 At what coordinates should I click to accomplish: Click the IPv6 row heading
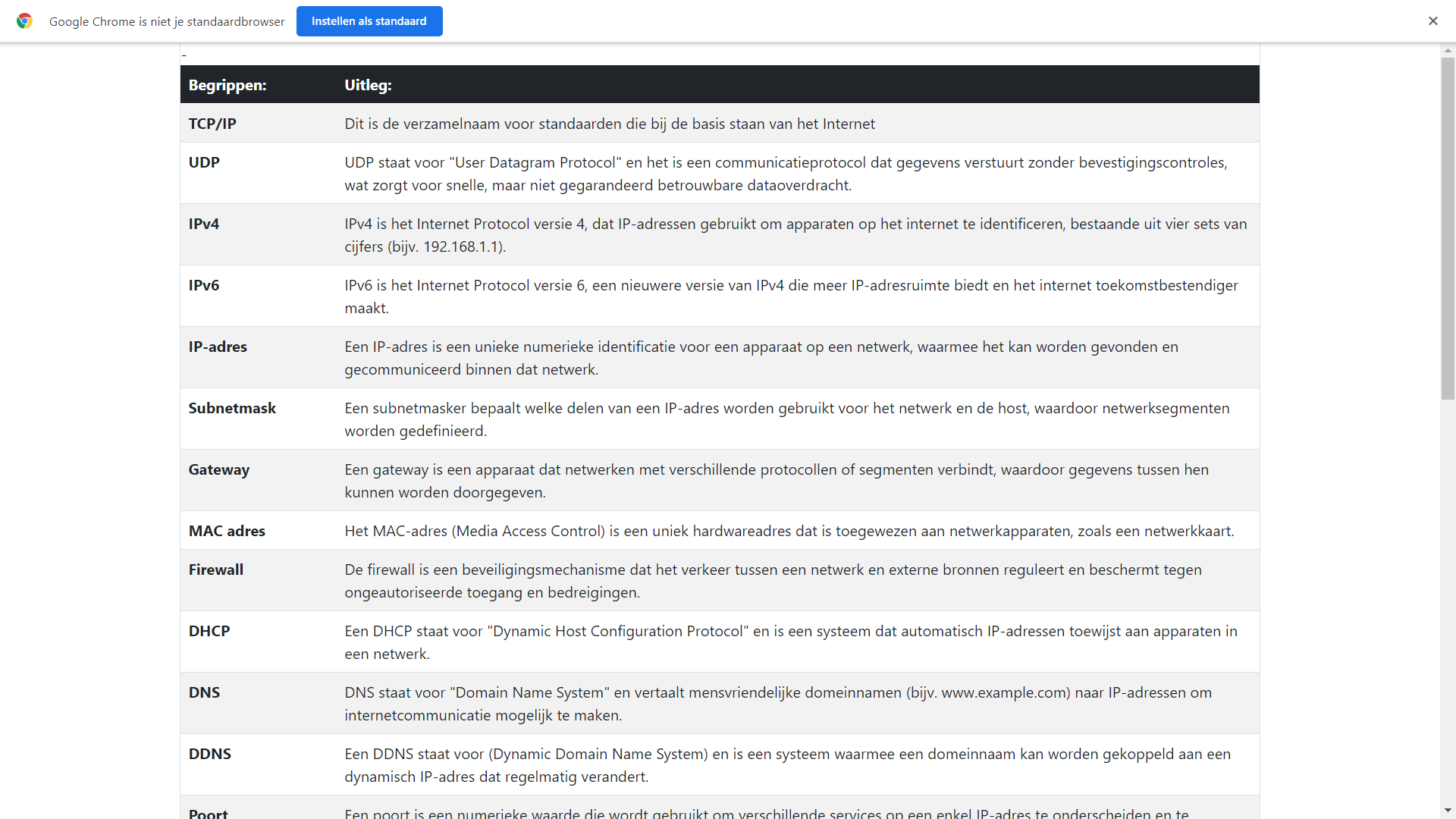(x=204, y=285)
